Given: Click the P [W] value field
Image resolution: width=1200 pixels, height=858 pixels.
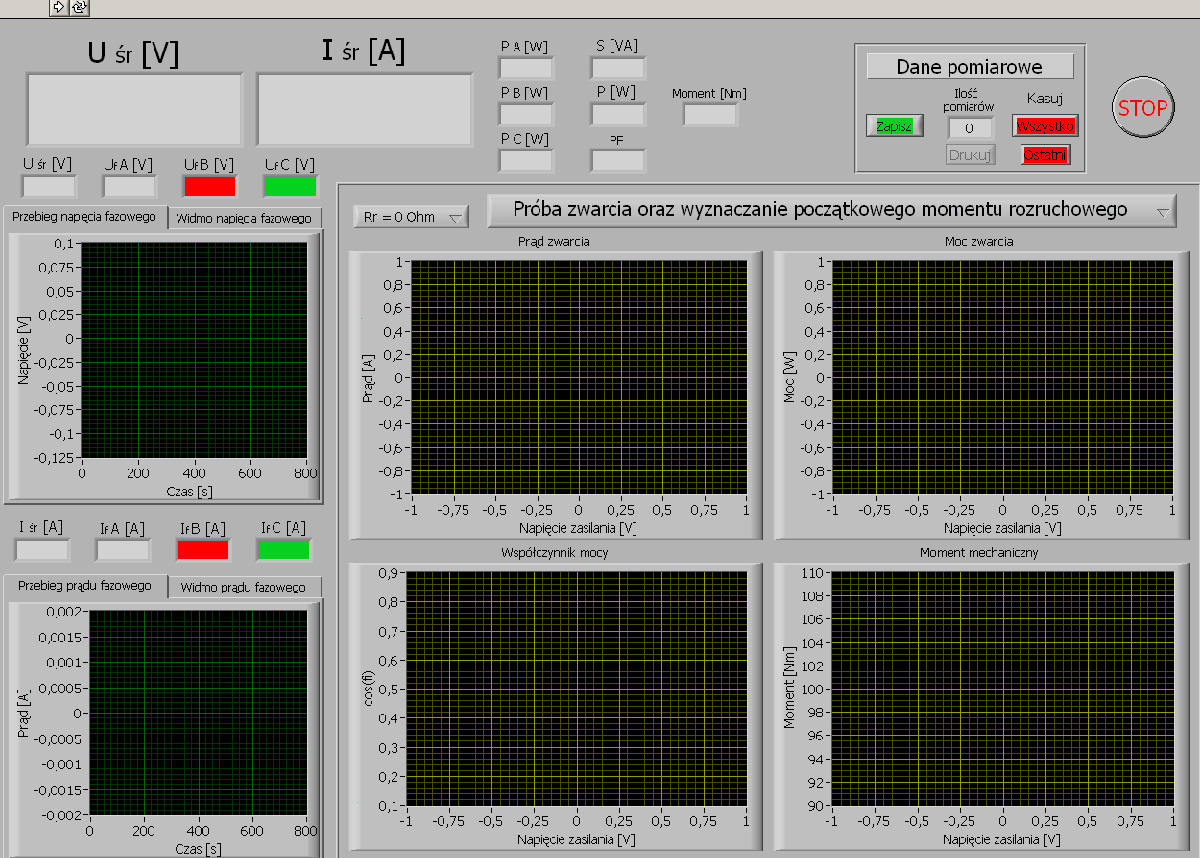Looking at the screenshot, I should [618, 114].
